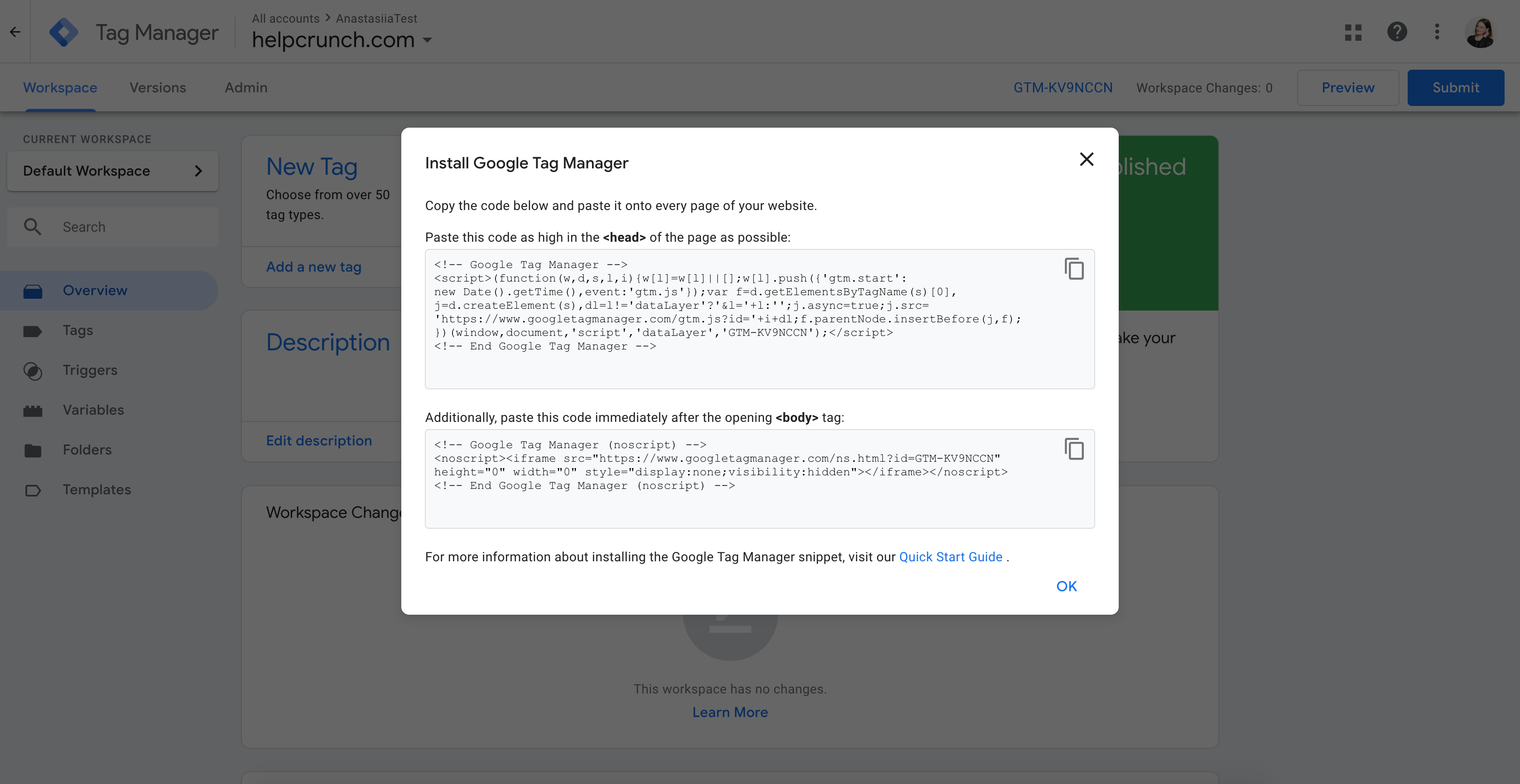Click the CURRENT WORKSPACE label
The image size is (1520, 784).
tap(87, 139)
